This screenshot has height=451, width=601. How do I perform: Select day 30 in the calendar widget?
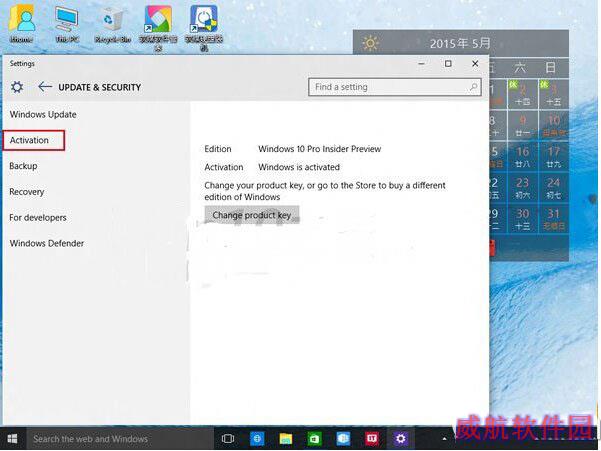click(523, 218)
